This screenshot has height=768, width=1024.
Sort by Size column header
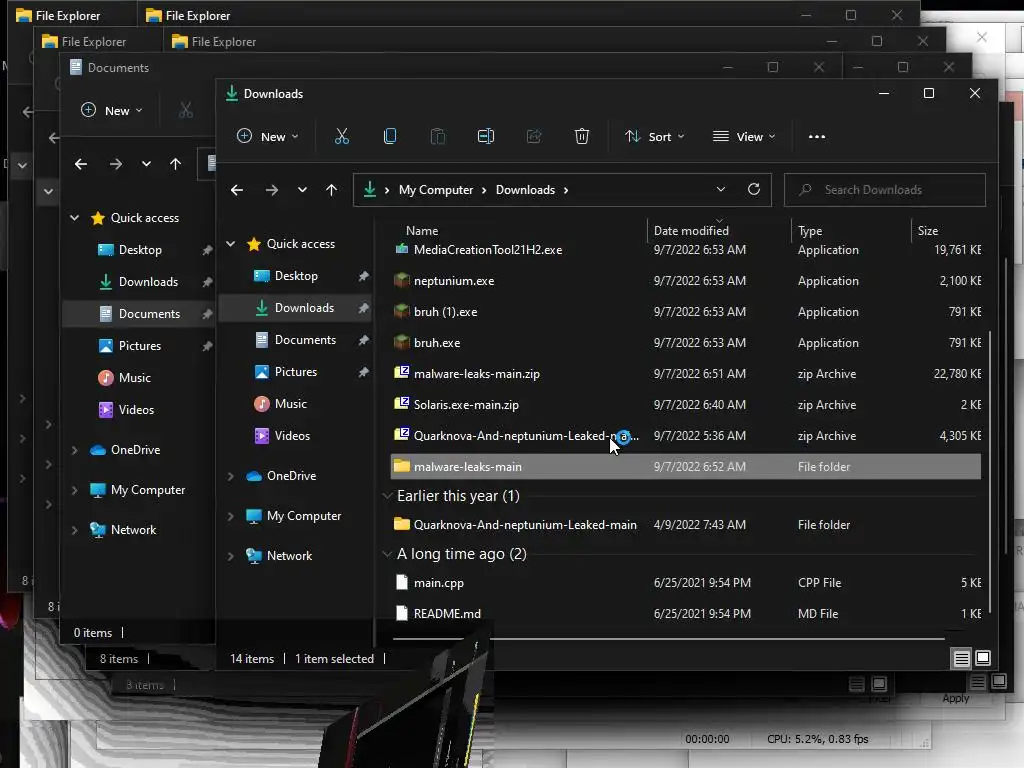click(927, 231)
